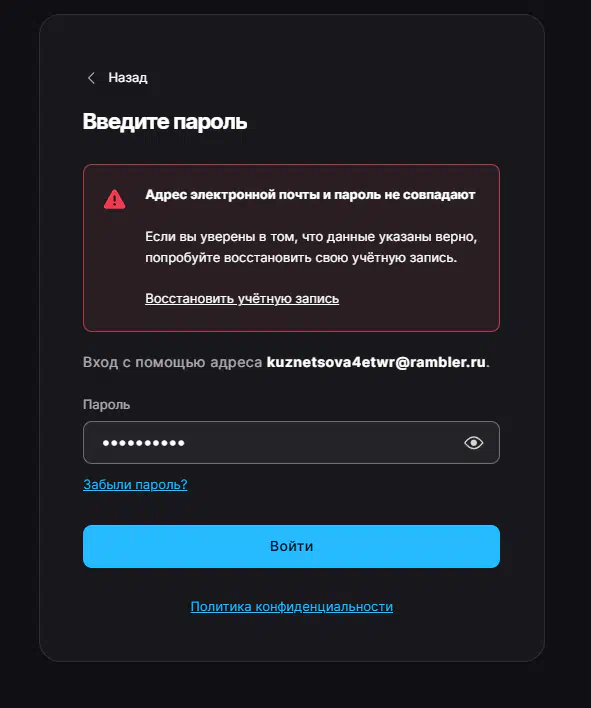591x708 pixels.
Task: Click the error title about mismatched email and password
Action: pyautogui.click(x=310, y=195)
